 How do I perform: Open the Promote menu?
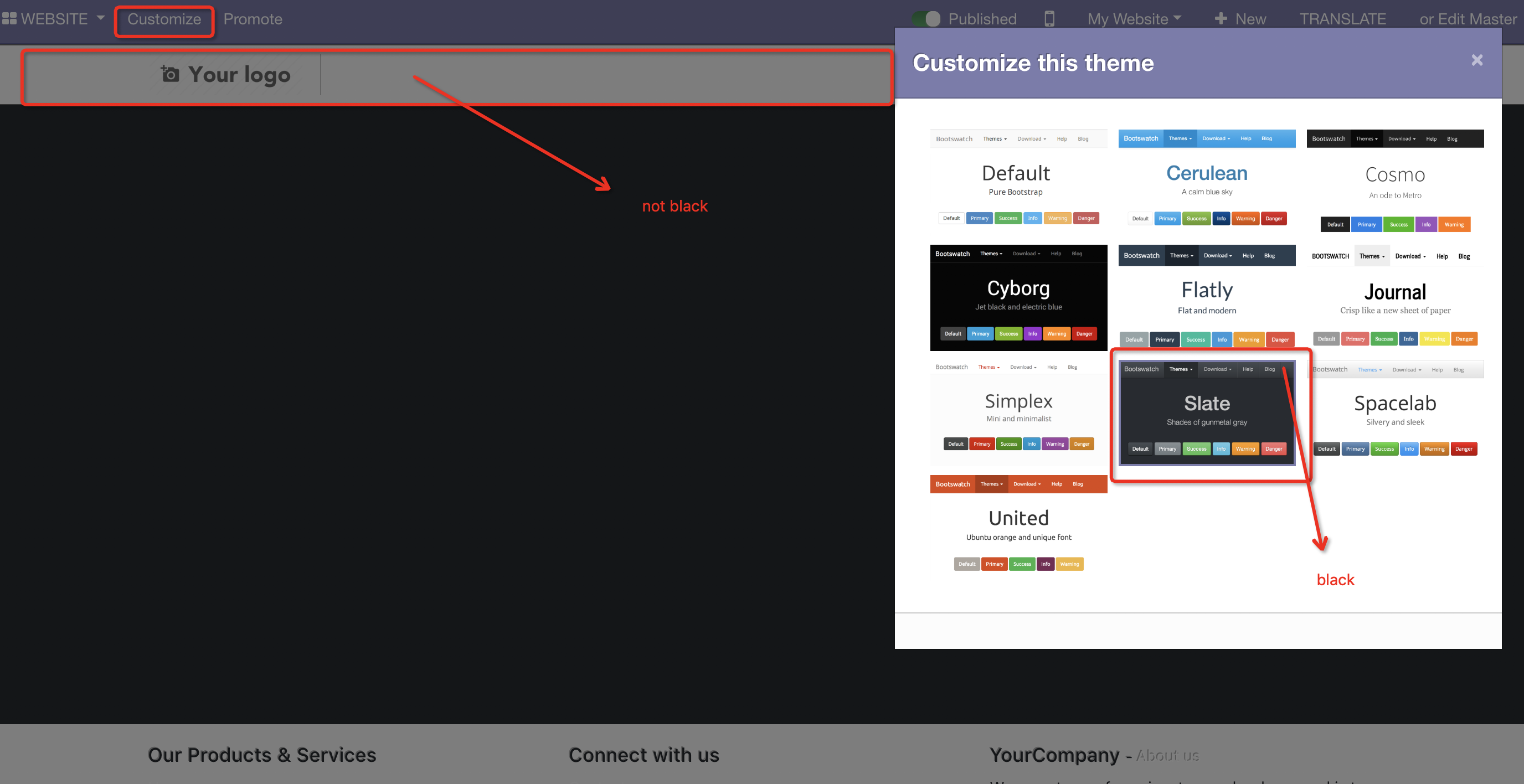pyautogui.click(x=253, y=19)
